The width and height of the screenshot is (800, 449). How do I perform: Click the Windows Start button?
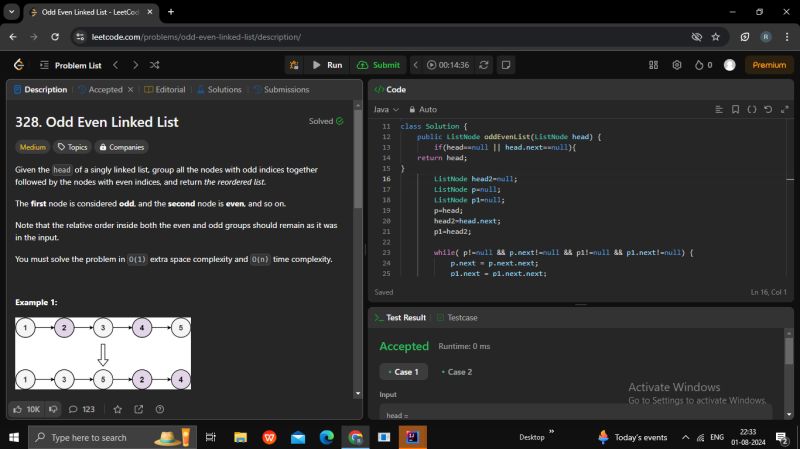coord(14,437)
